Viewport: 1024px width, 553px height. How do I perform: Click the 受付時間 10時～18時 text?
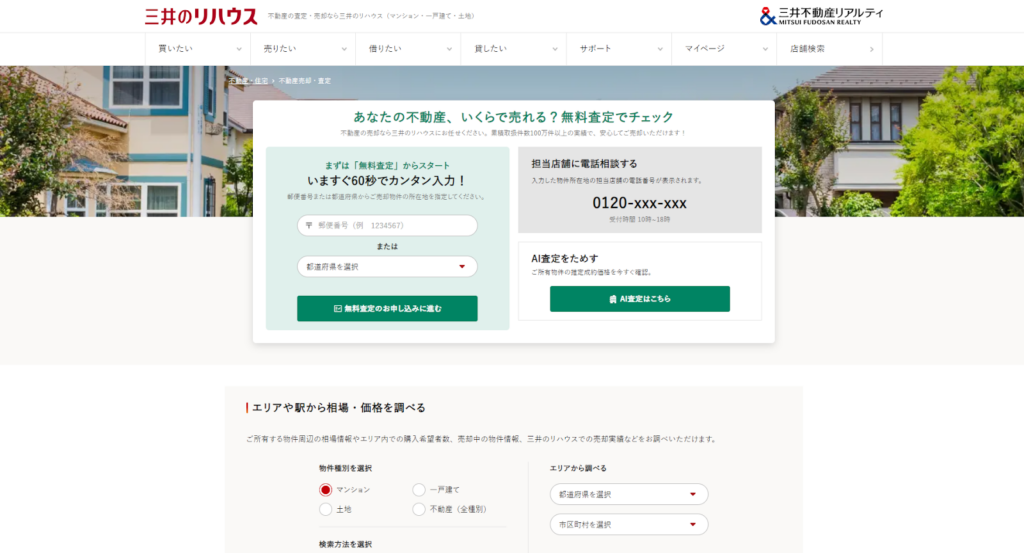639,220
